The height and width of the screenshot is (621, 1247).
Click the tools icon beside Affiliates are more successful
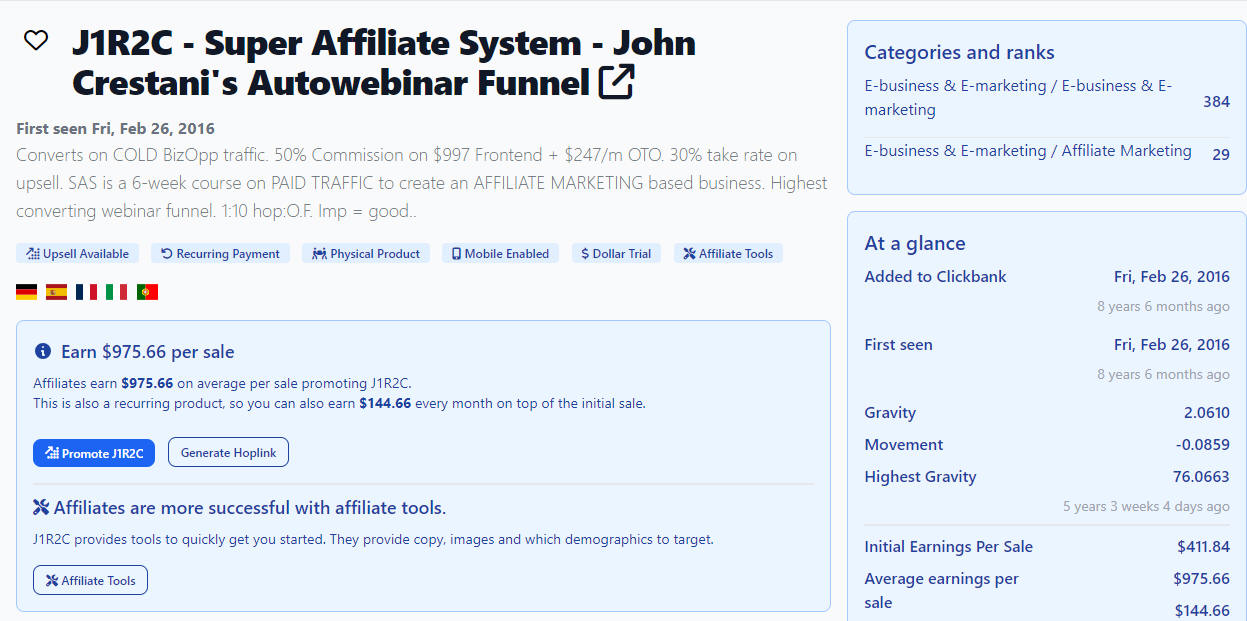[41, 508]
